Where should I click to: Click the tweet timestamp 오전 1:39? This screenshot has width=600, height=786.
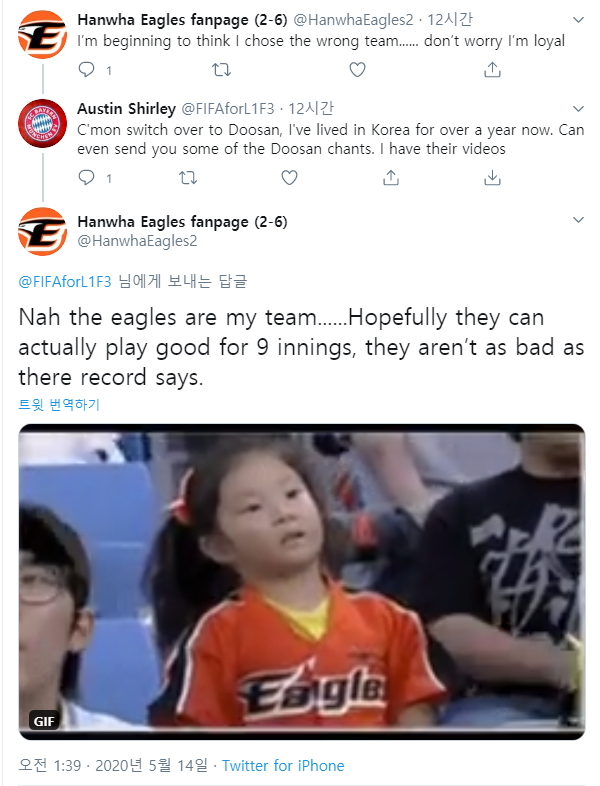50,765
